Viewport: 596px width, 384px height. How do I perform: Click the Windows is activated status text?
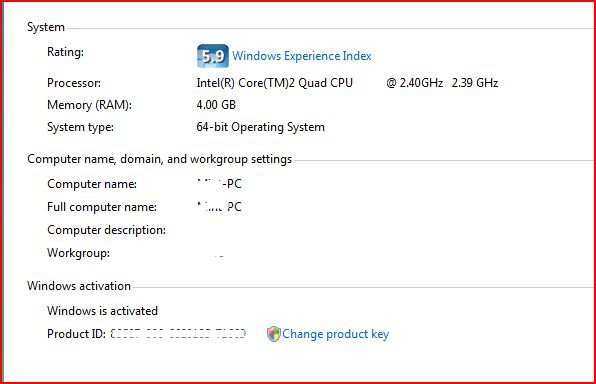(x=102, y=311)
